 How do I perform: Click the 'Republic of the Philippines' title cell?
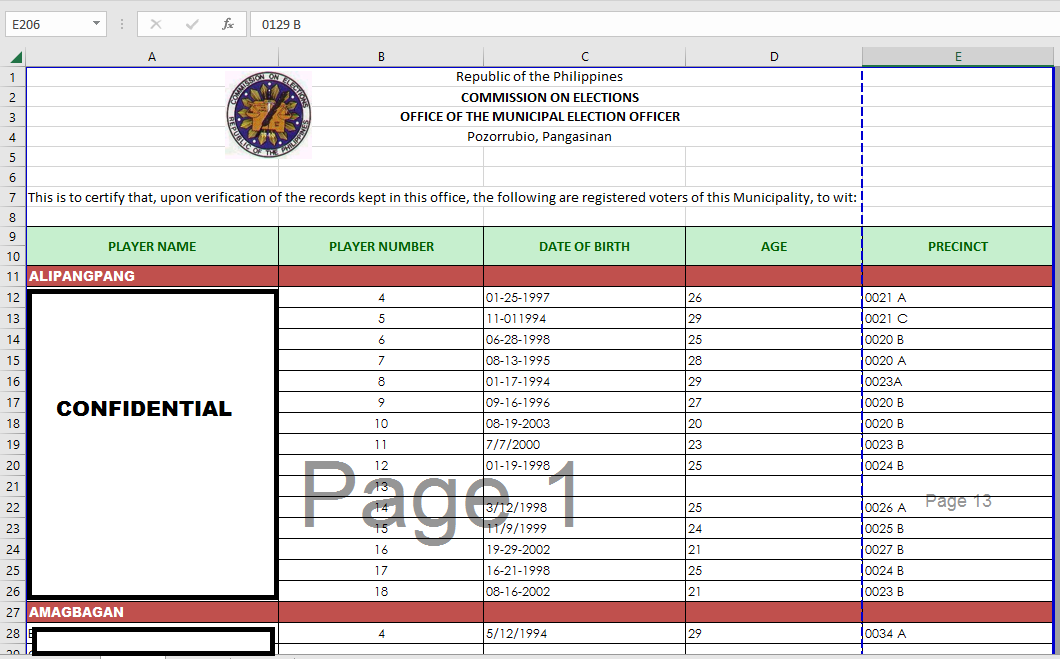(x=539, y=77)
